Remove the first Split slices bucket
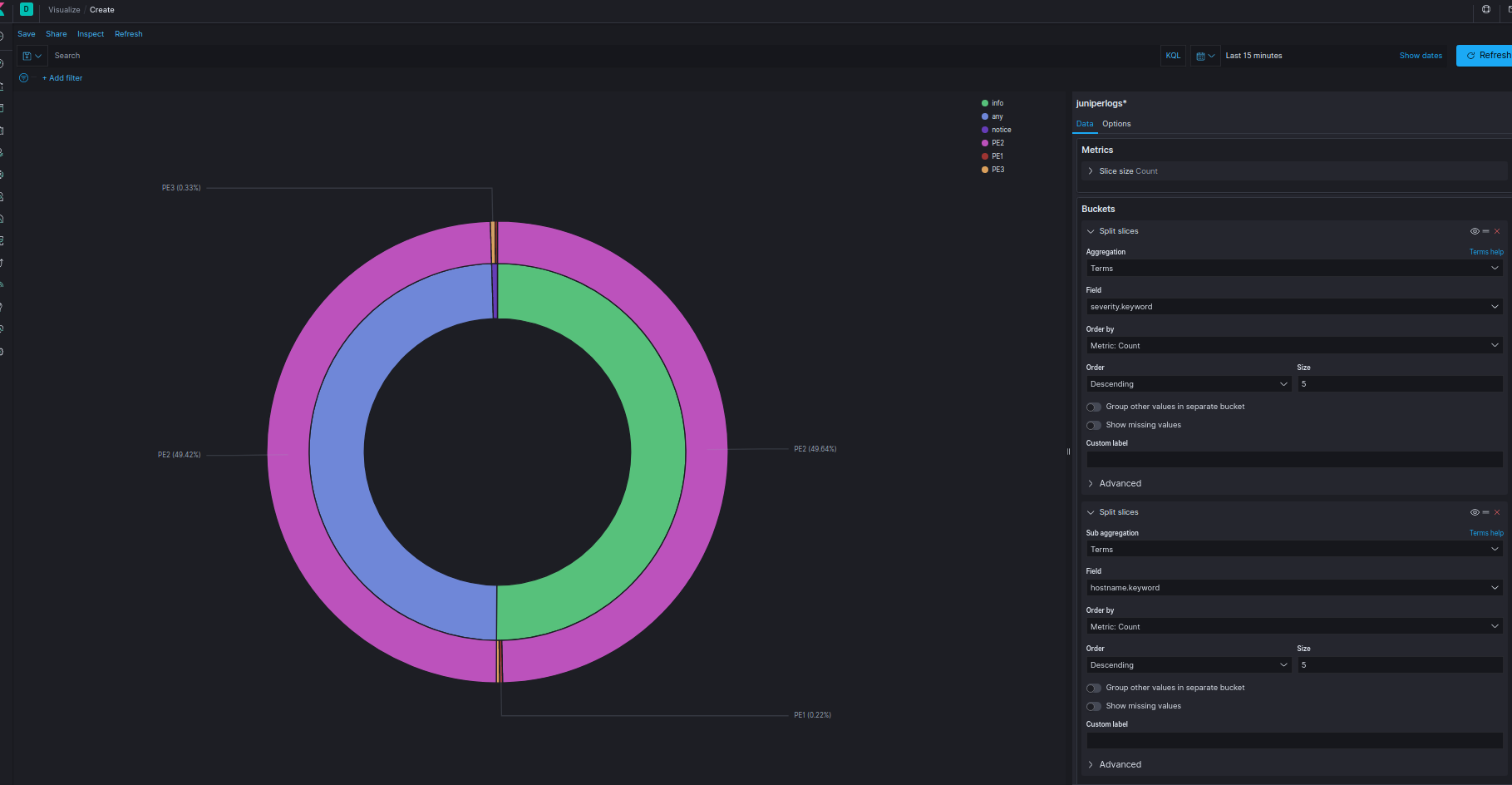This screenshot has width=1512, height=785. coord(1497,231)
